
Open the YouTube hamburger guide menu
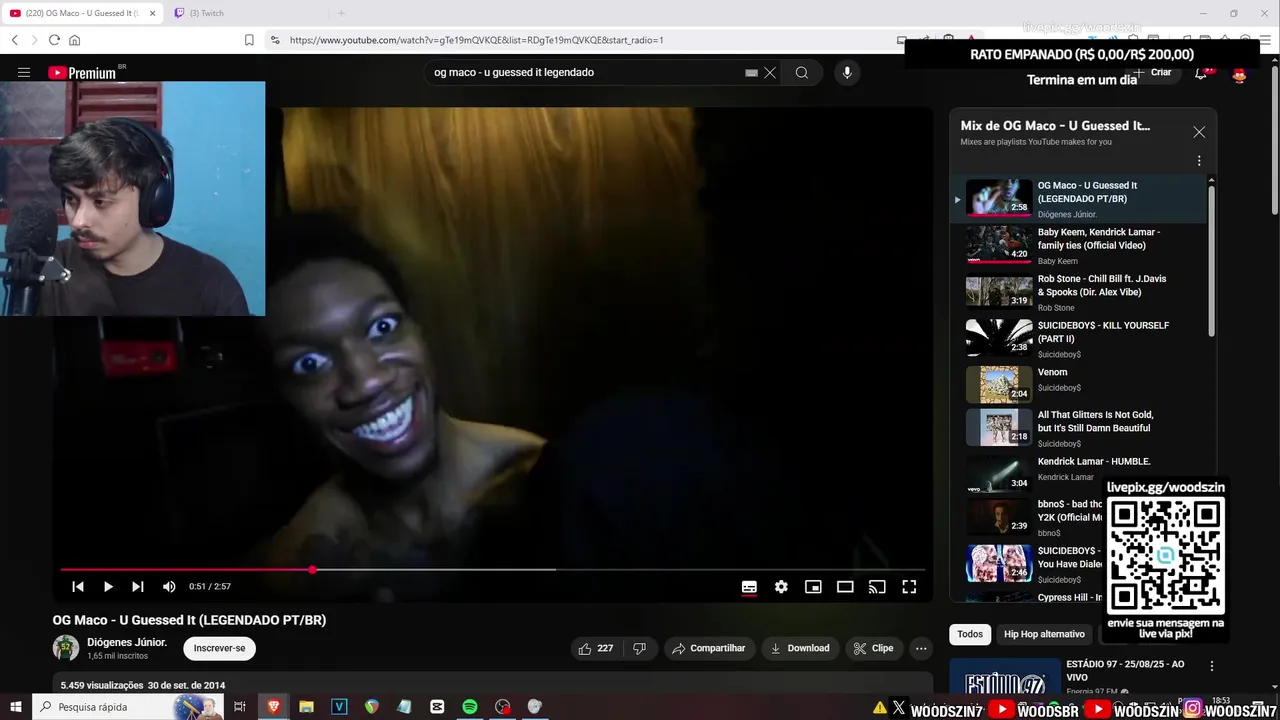coord(24,73)
